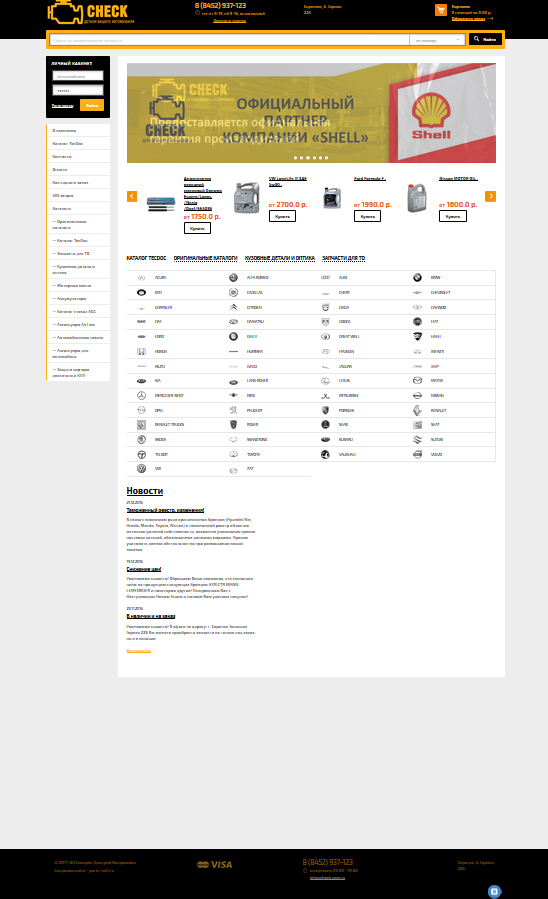Click the Mitsubishi diamonds logo
Viewport: 548px width, 899px height.
326,396
